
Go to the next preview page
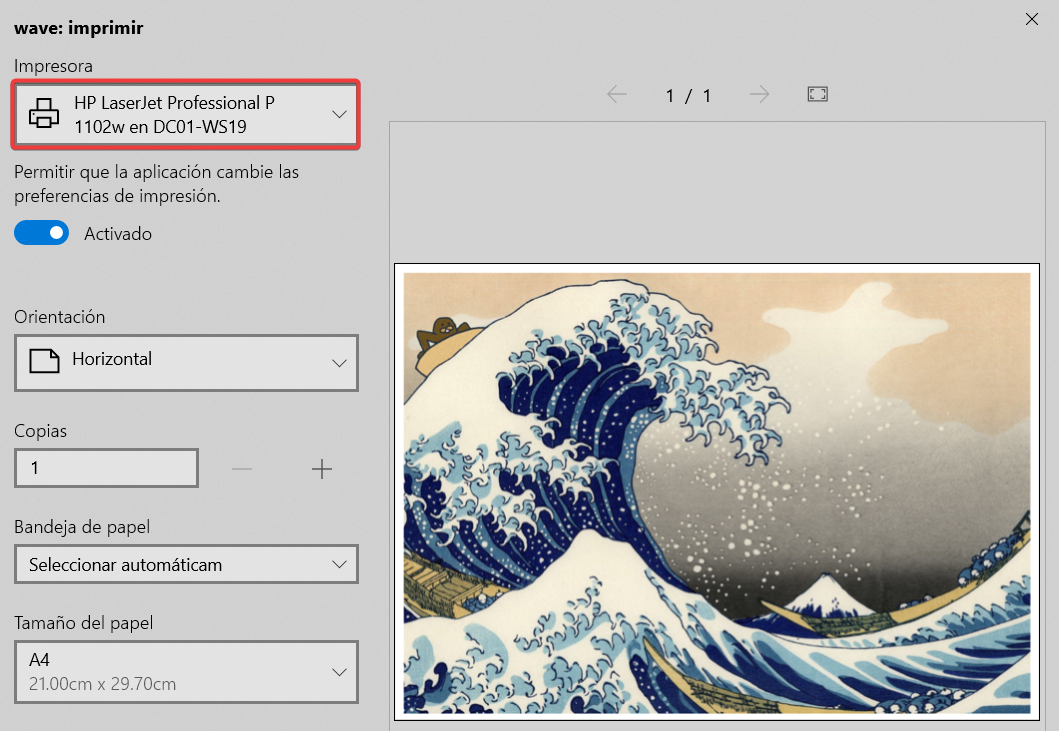pyautogui.click(x=760, y=95)
